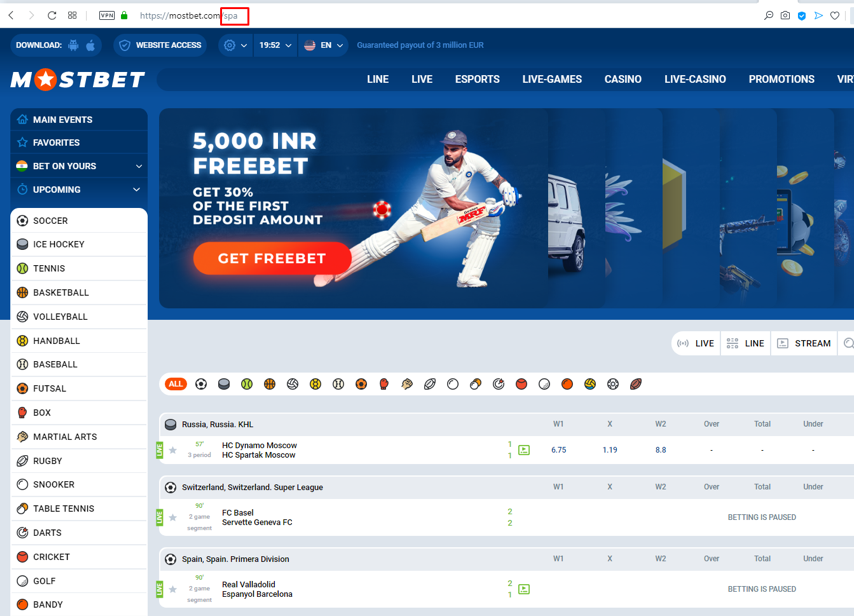
Task: Select the American football filter icon
Action: 636,384
